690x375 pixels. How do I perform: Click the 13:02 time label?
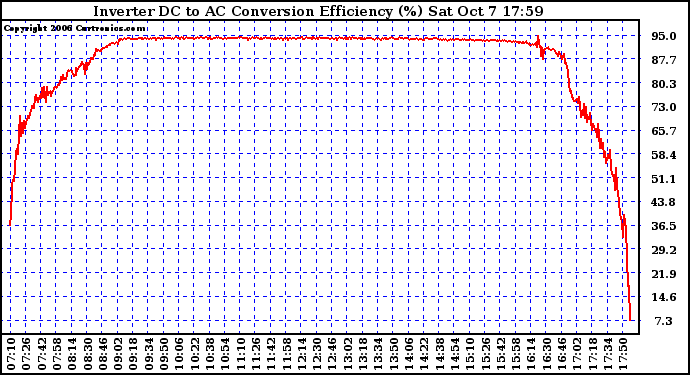[348, 354]
